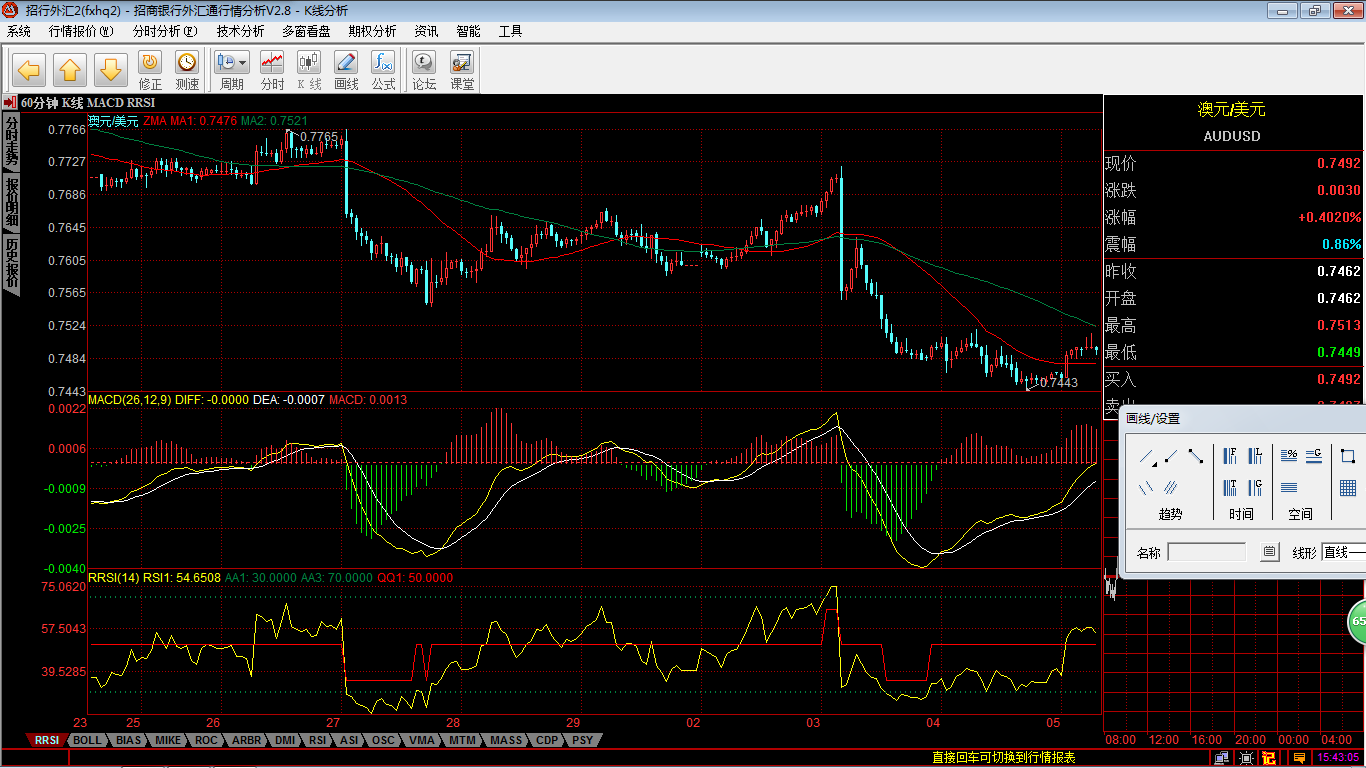Open the 分时分析 menu
This screenshot has width=1366, height=768.
coord(165,31)
